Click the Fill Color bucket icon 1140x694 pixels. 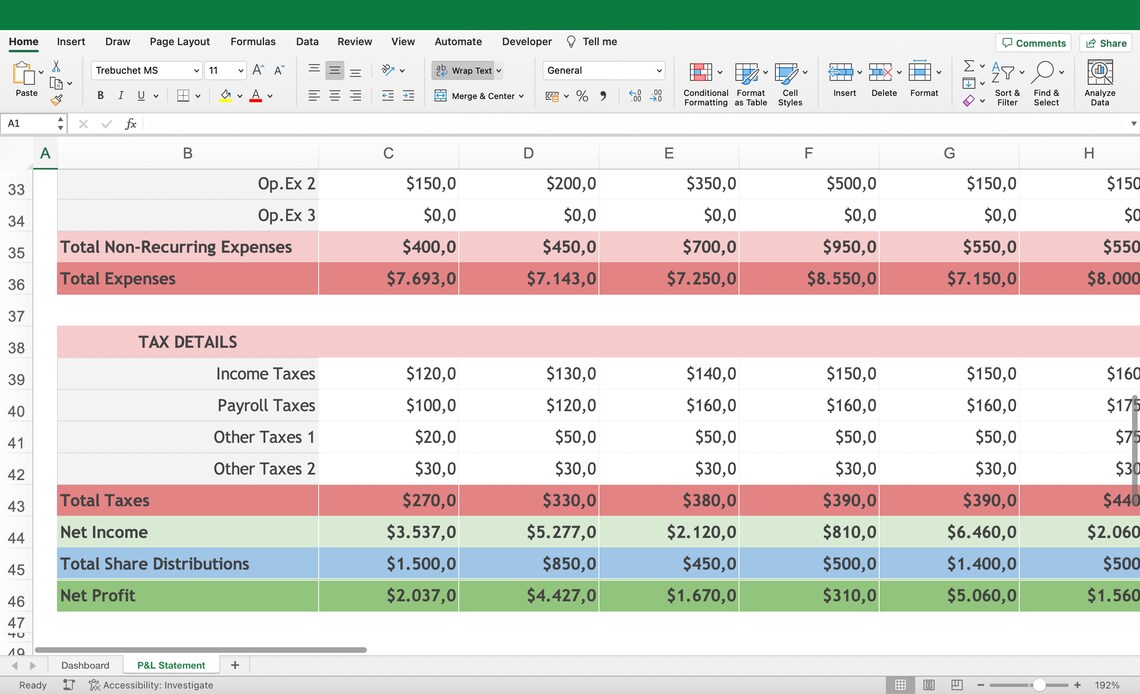pyautogui.click(x=224, y=95)
